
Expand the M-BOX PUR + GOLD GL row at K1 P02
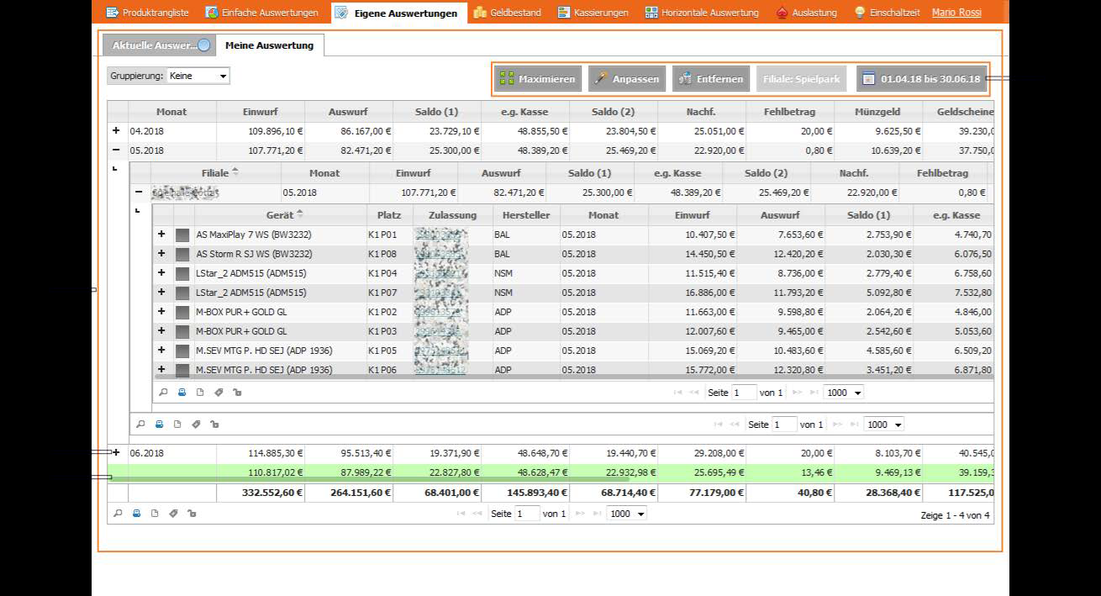pyautogui.click(x=161, y=312)
